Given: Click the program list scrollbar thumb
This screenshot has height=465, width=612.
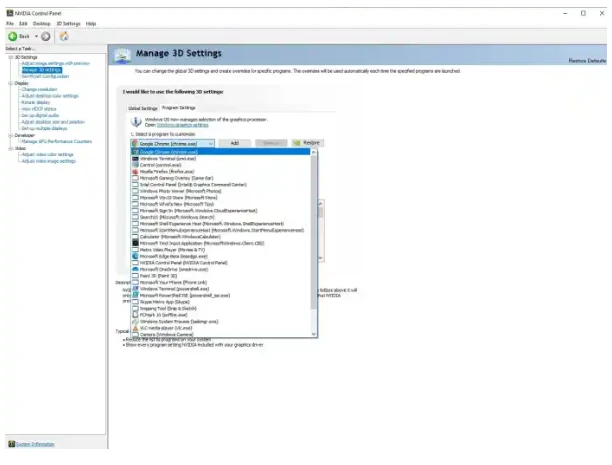Looking at the screenshot, I should [x=313, y=232].
